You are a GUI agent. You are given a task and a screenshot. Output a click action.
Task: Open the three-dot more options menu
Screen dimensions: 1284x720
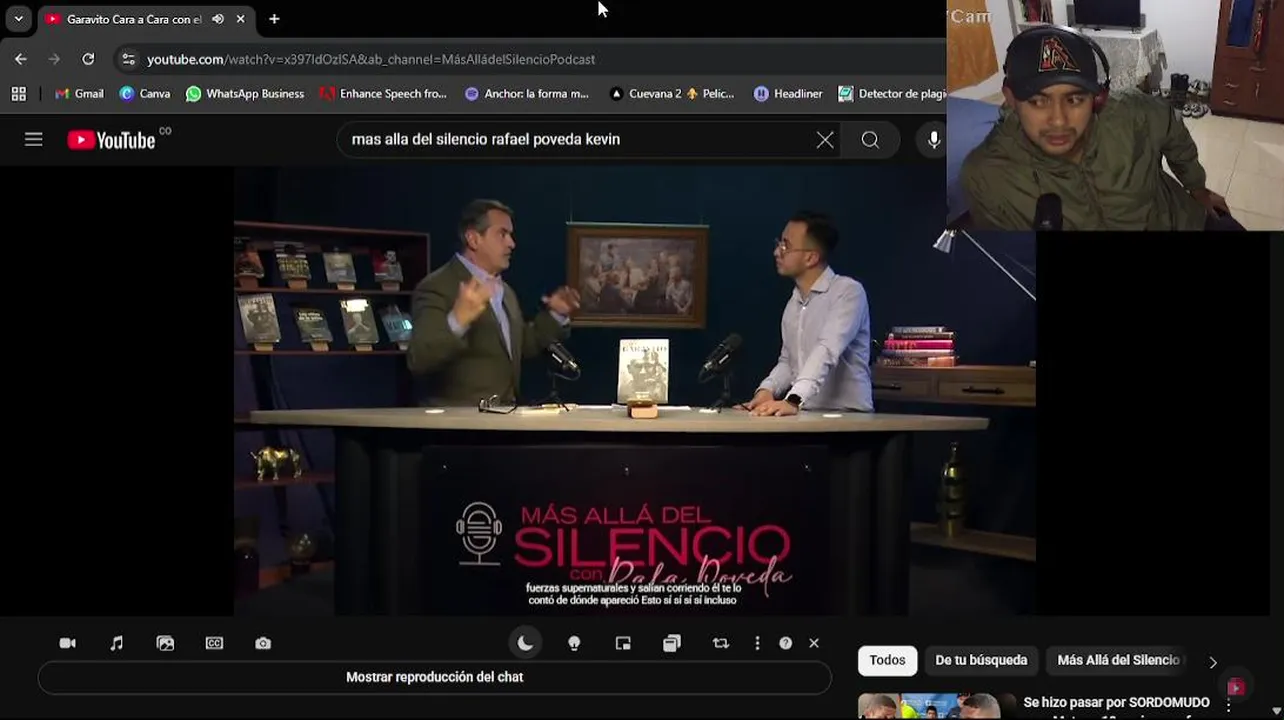pos(757,643)
